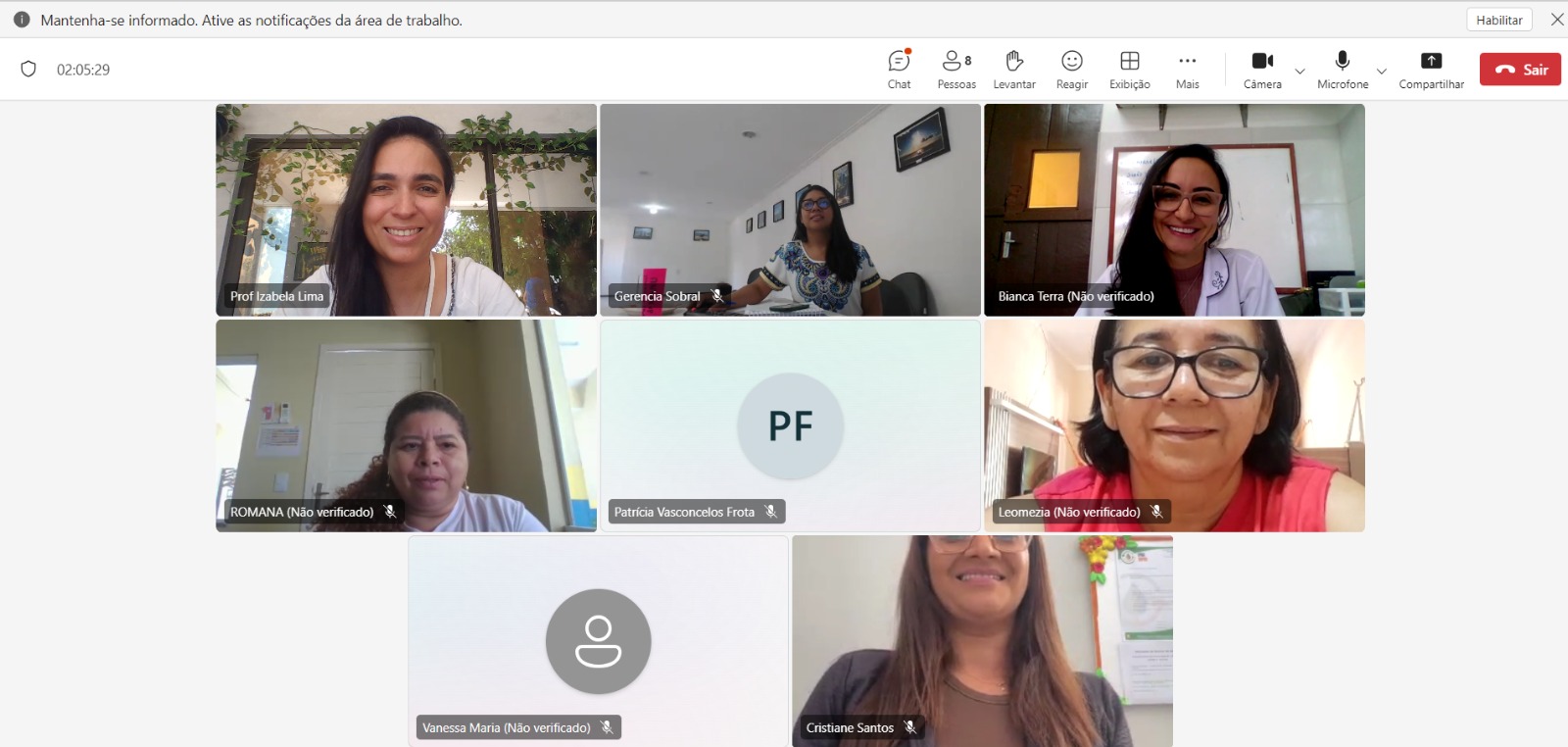Image resolution: width=1568 pixels, height=747 pixels.
Task: Click muted mic icon next to Gerencia Sobral
Action: point(716,296)
